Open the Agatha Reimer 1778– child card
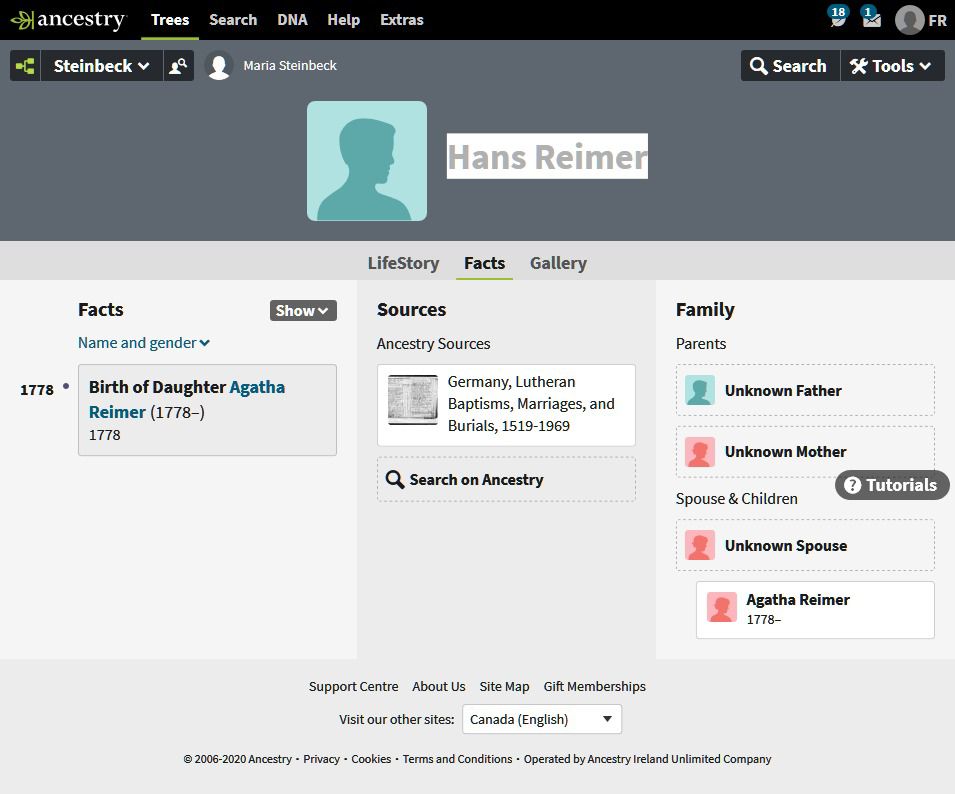The height and width of the screenshot is (794, 955). tap(815, 610)
